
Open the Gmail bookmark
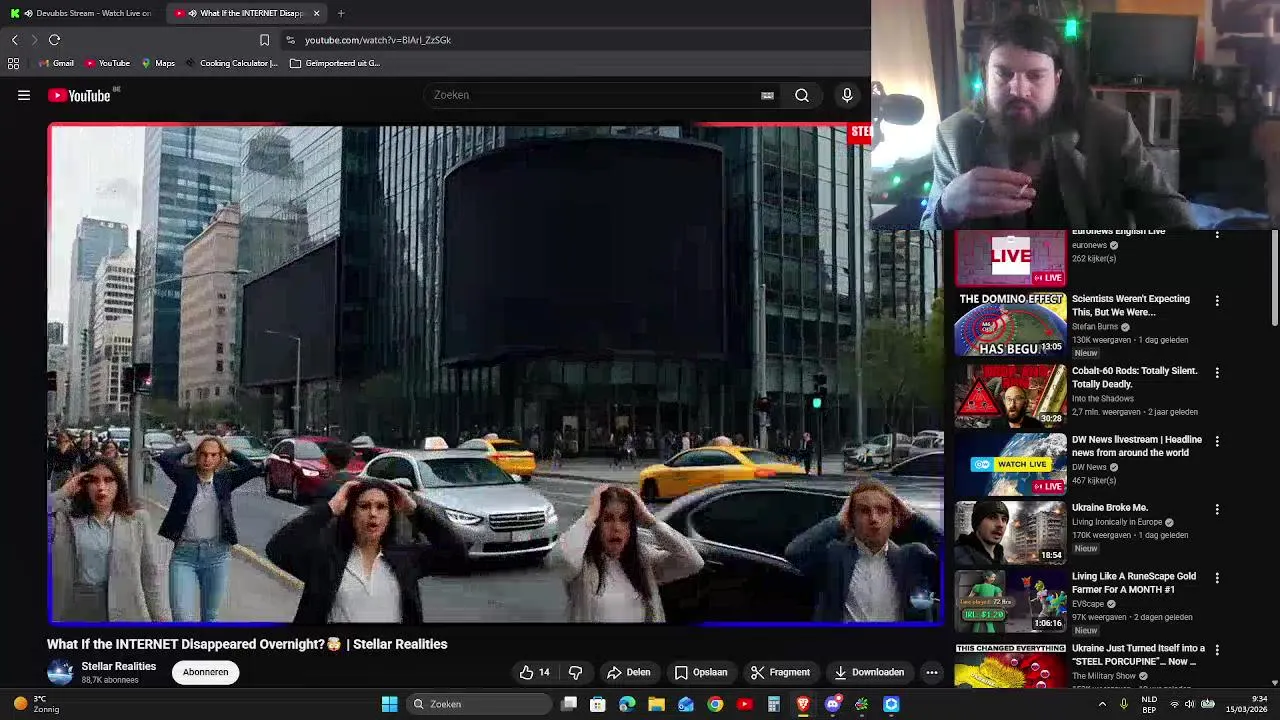click(56, 63)
